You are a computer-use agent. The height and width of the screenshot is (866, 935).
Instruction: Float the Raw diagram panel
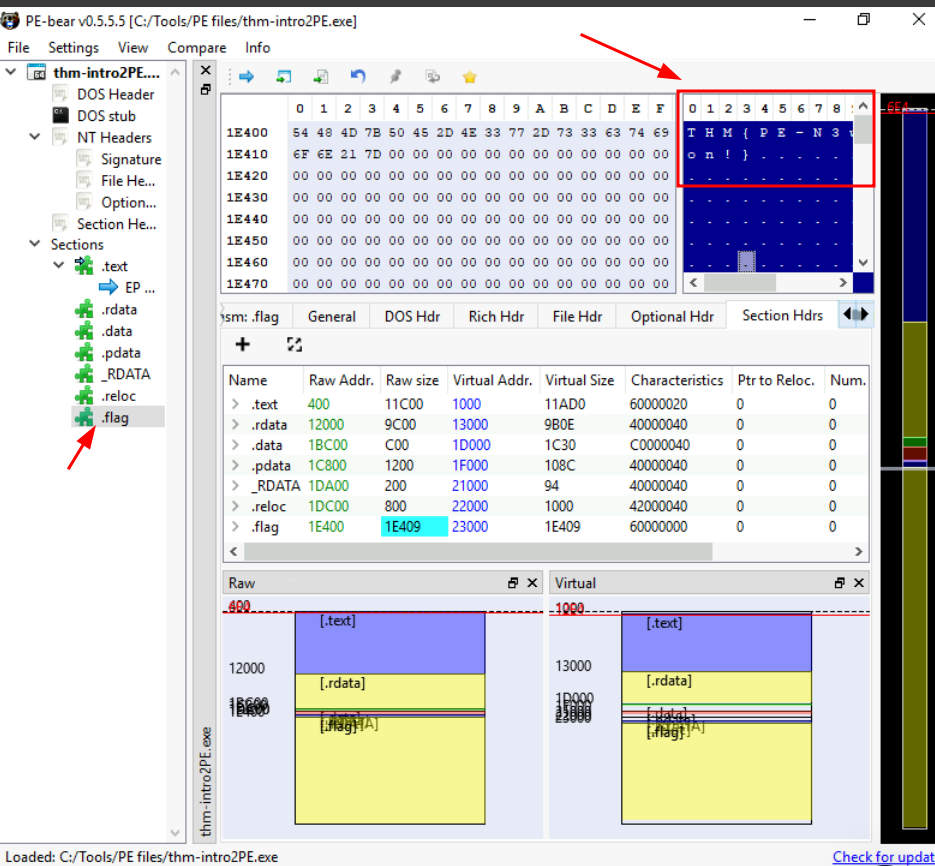coord(513,583)
